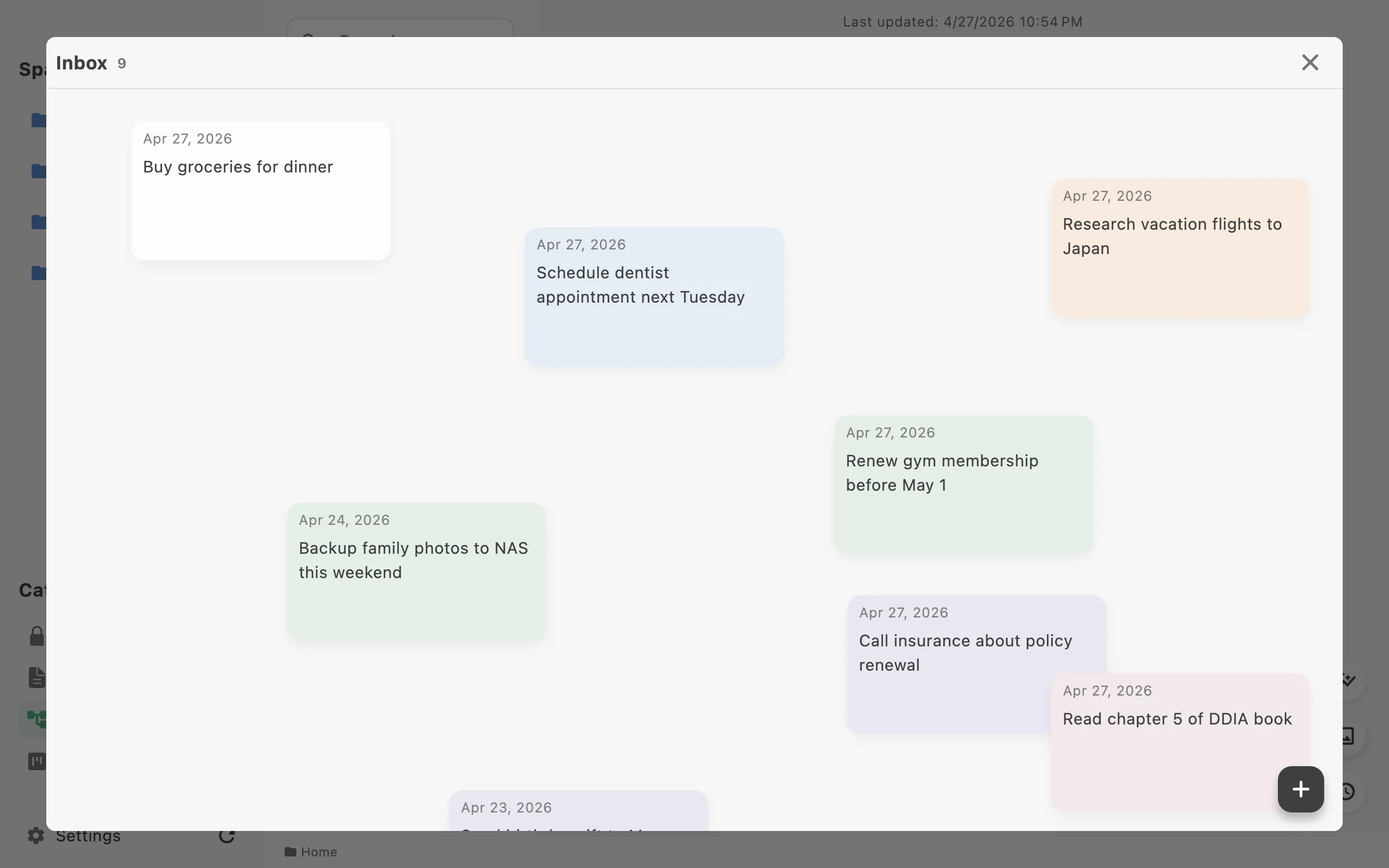Click the Settings label in sidebar

coord(89,836)
